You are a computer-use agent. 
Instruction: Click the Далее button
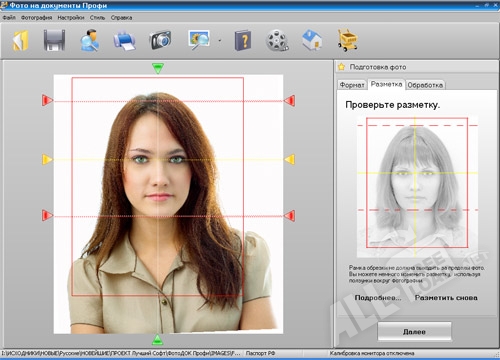(x=414, y=332)
